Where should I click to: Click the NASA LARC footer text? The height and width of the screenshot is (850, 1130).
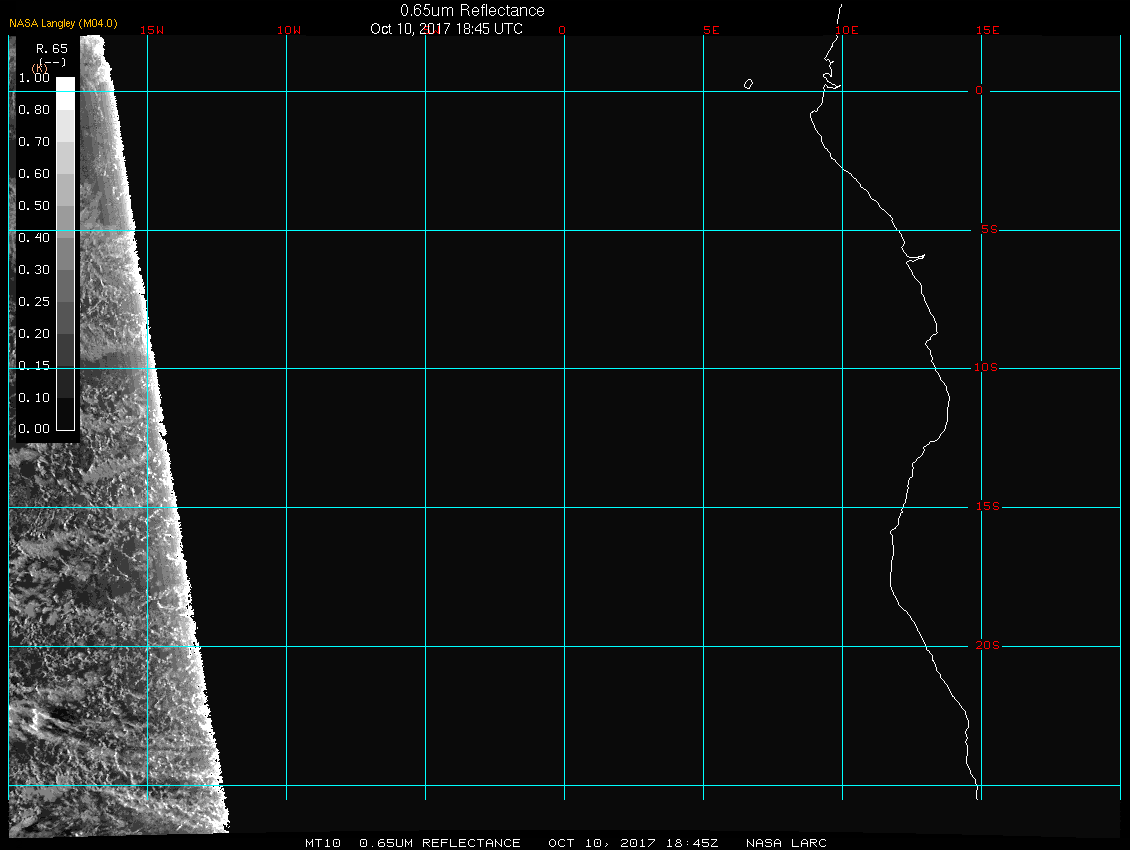tap(786, 843)
